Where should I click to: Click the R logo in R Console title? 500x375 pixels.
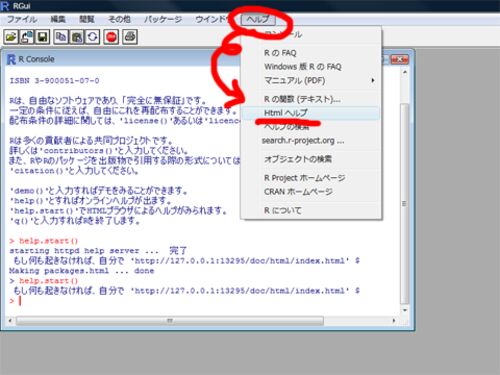(x=11, y=59)
